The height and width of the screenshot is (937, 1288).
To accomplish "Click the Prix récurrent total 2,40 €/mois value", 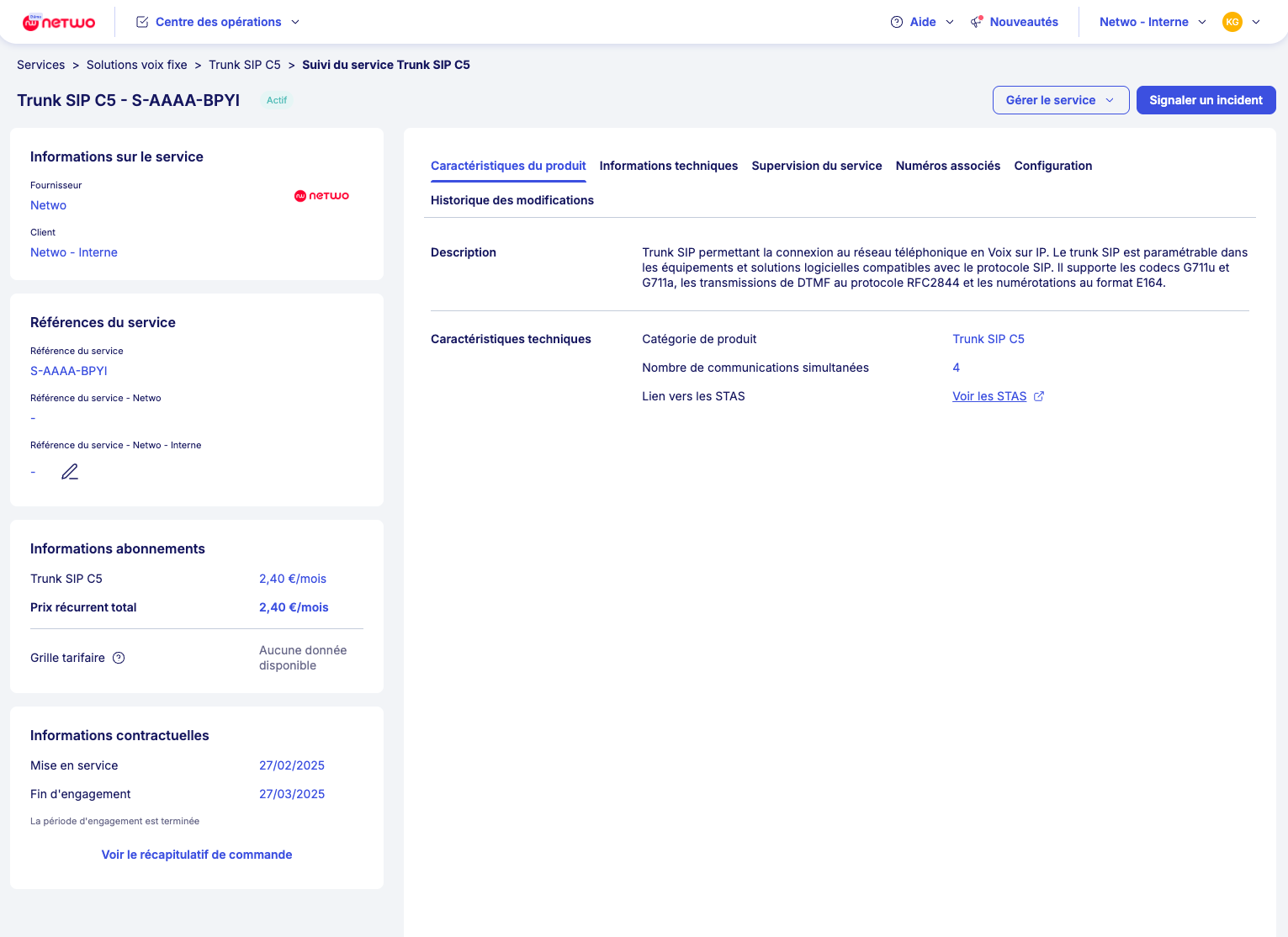I will tap(294, 607).
